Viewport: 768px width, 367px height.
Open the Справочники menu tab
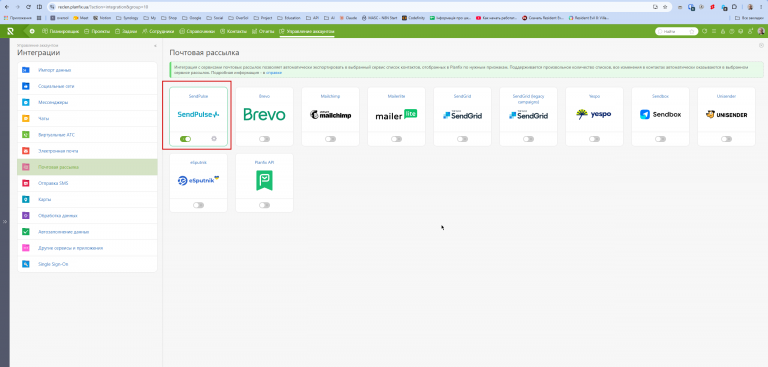pos(197,31)
